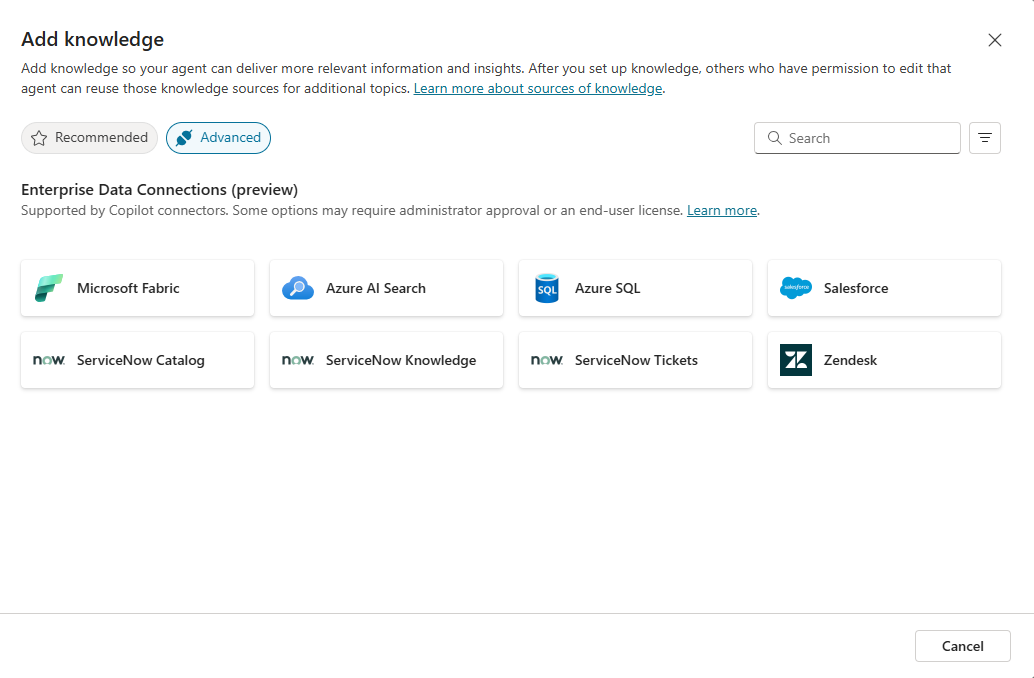This screenshot has width=1034, height=678.
Task: Select the Advanced tab
Action: pyautogui.click(x=218, y=138)
